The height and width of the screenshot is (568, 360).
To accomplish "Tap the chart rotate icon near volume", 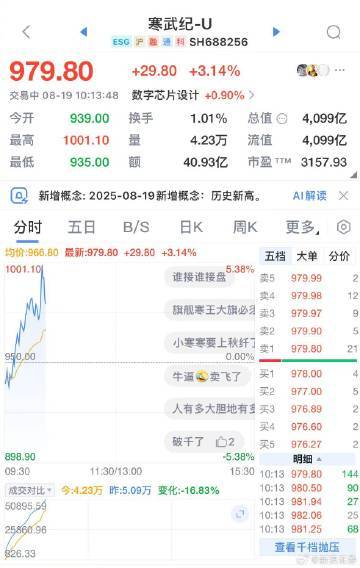I will coord(240,513).
